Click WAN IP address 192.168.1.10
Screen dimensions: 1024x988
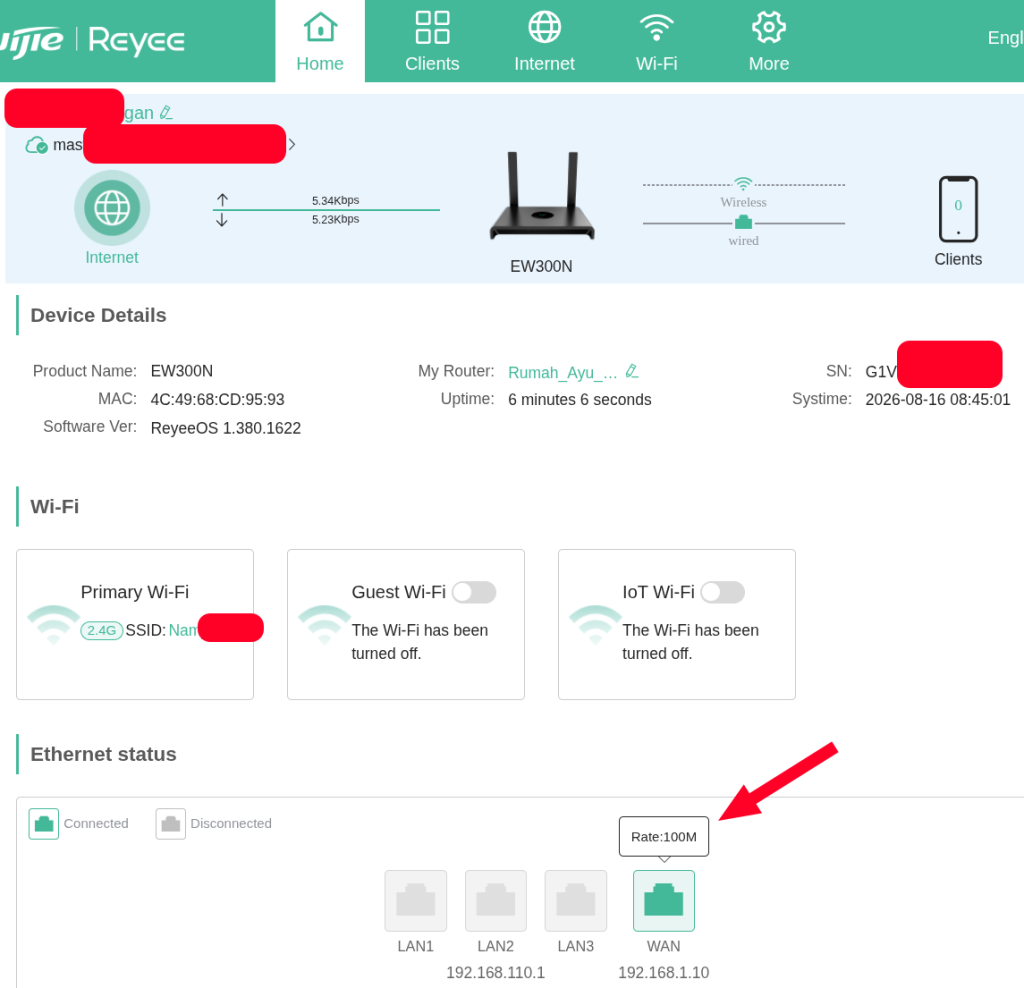pyautogui.click(x=664, y=972)
